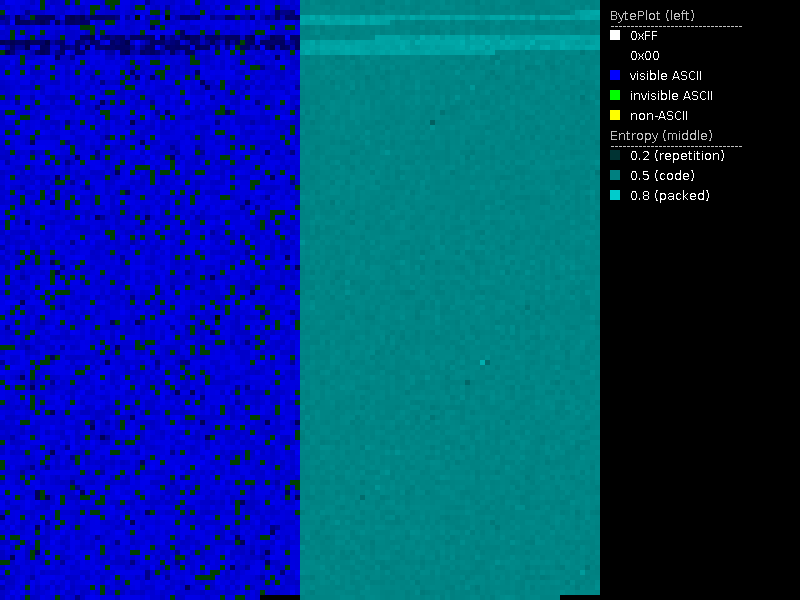Click the blue visible ASCII swatch
The image size is (800, 600).
click(615, 75)
